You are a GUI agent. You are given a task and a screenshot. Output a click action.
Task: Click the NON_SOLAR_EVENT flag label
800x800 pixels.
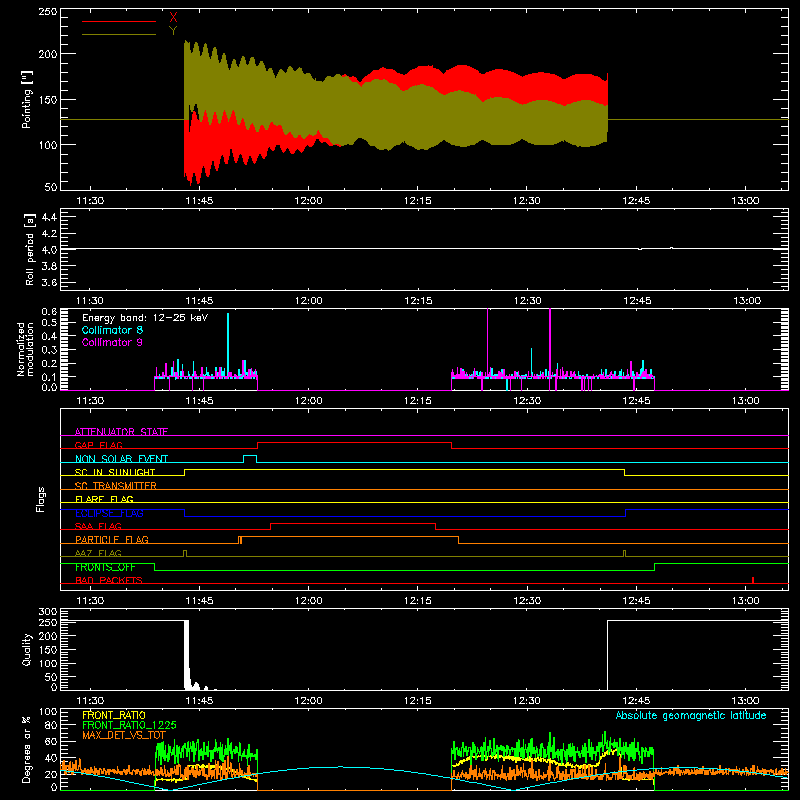tap(121, 459)
